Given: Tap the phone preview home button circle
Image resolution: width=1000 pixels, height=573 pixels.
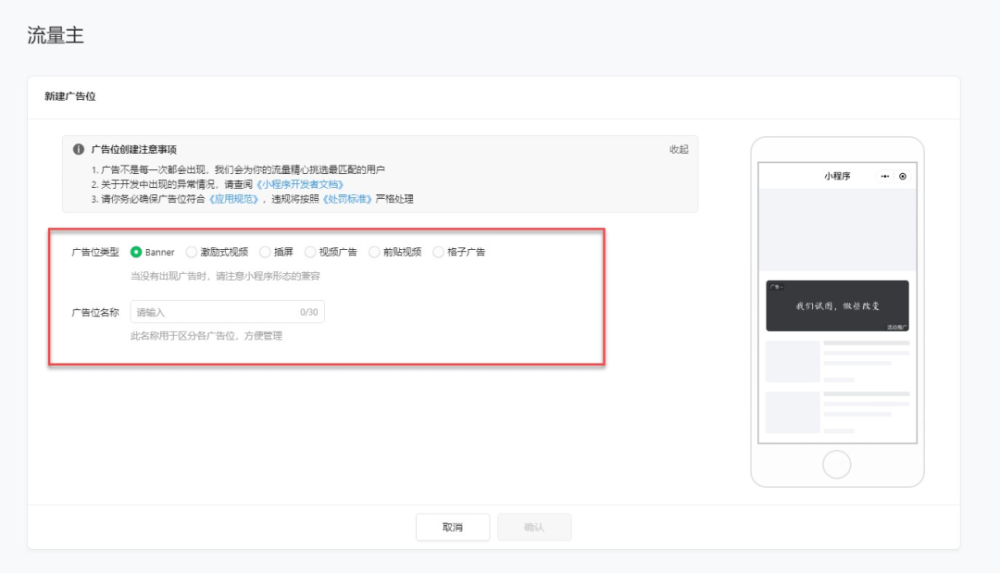Looking at the screenshot, I should (x=837, y=464).
